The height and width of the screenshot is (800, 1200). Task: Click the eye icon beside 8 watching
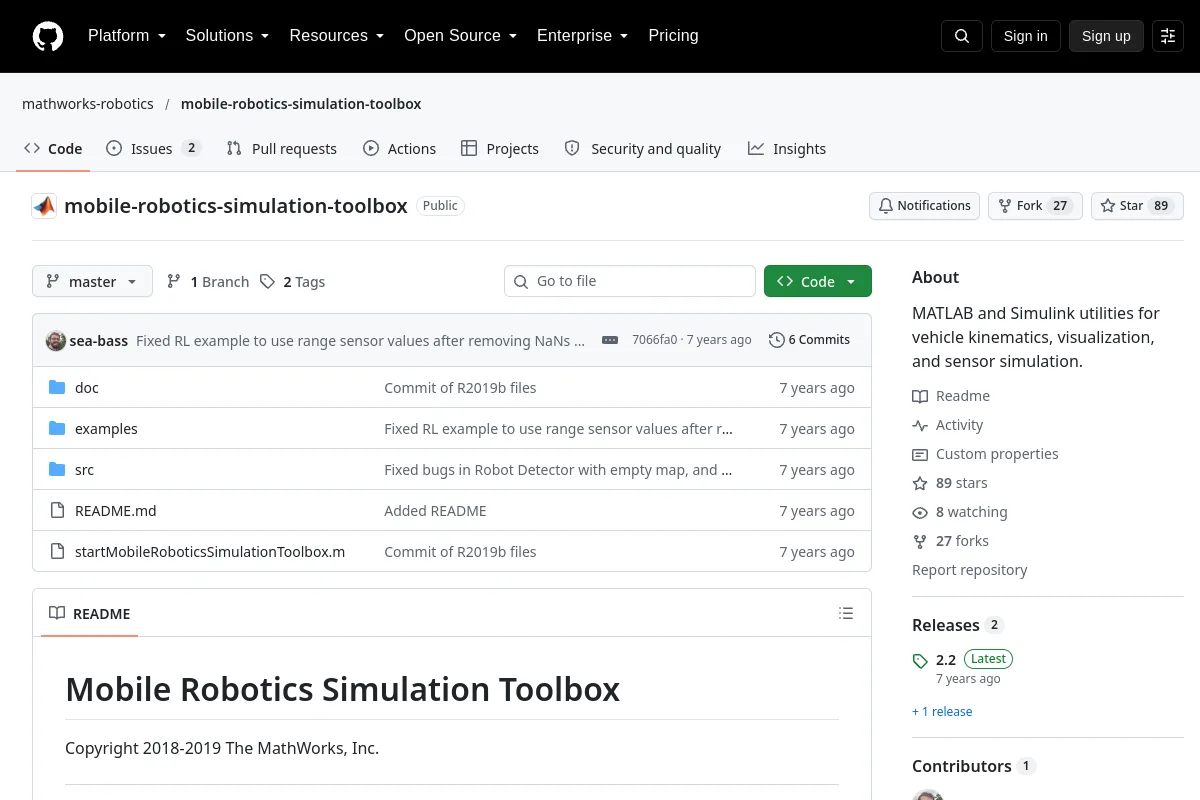pyautogui.click(x=920, y=512)
